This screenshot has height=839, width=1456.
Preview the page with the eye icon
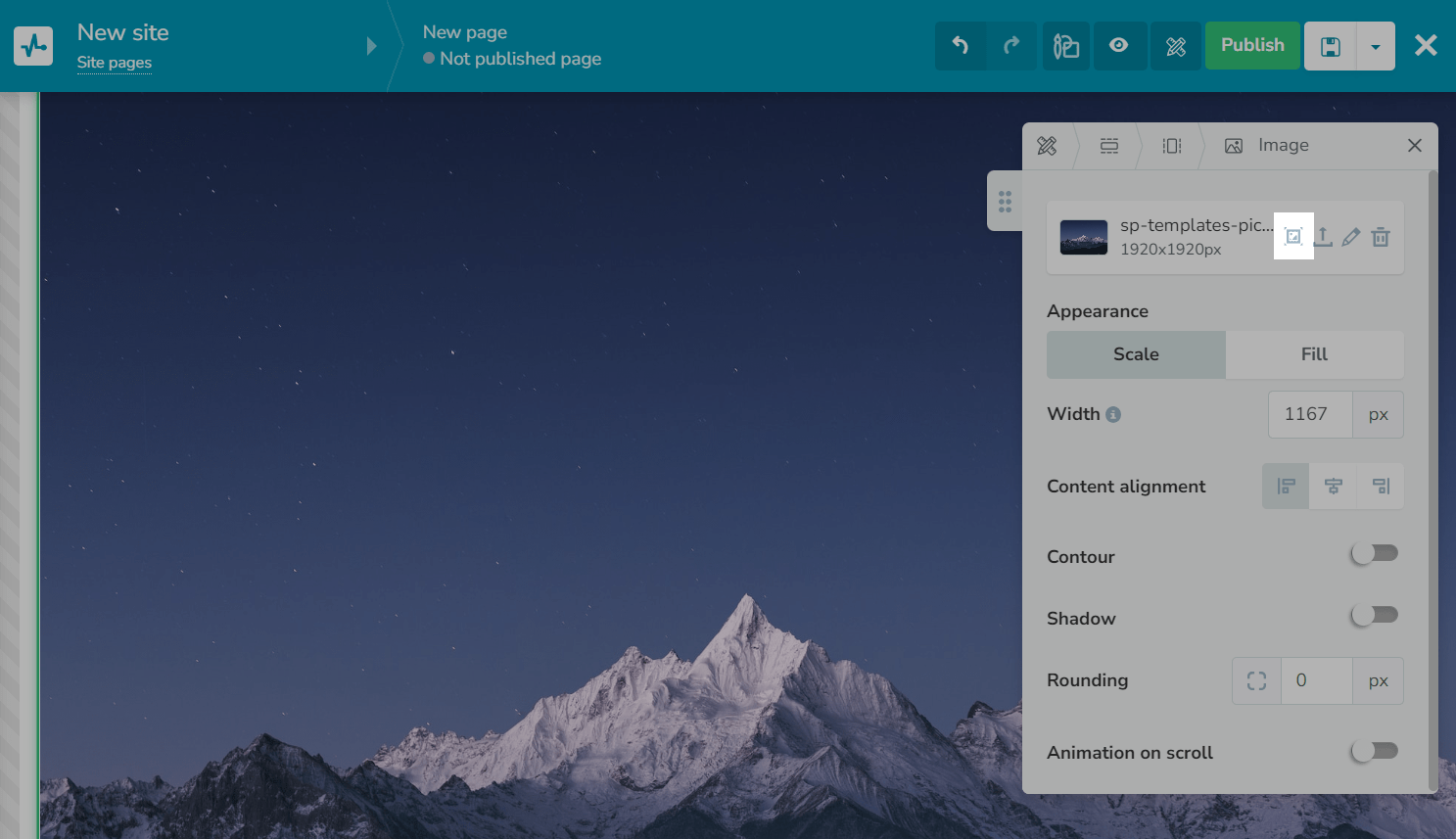click(x=1119, y=46)
